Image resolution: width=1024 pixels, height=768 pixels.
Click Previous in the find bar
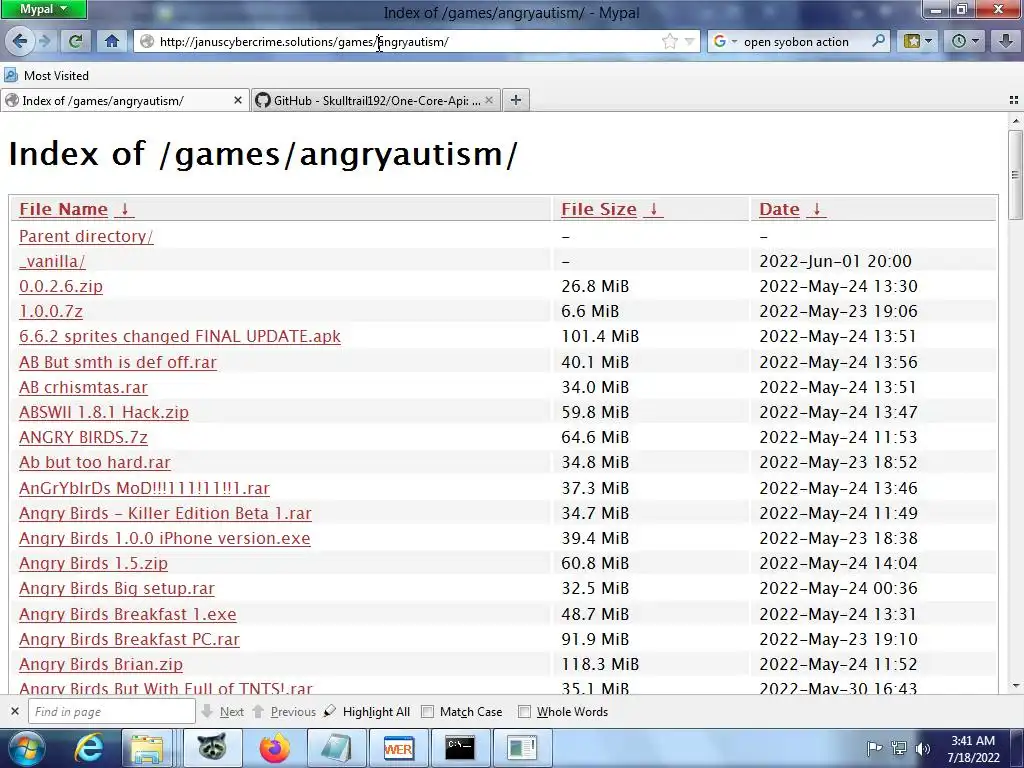(284, 711)
